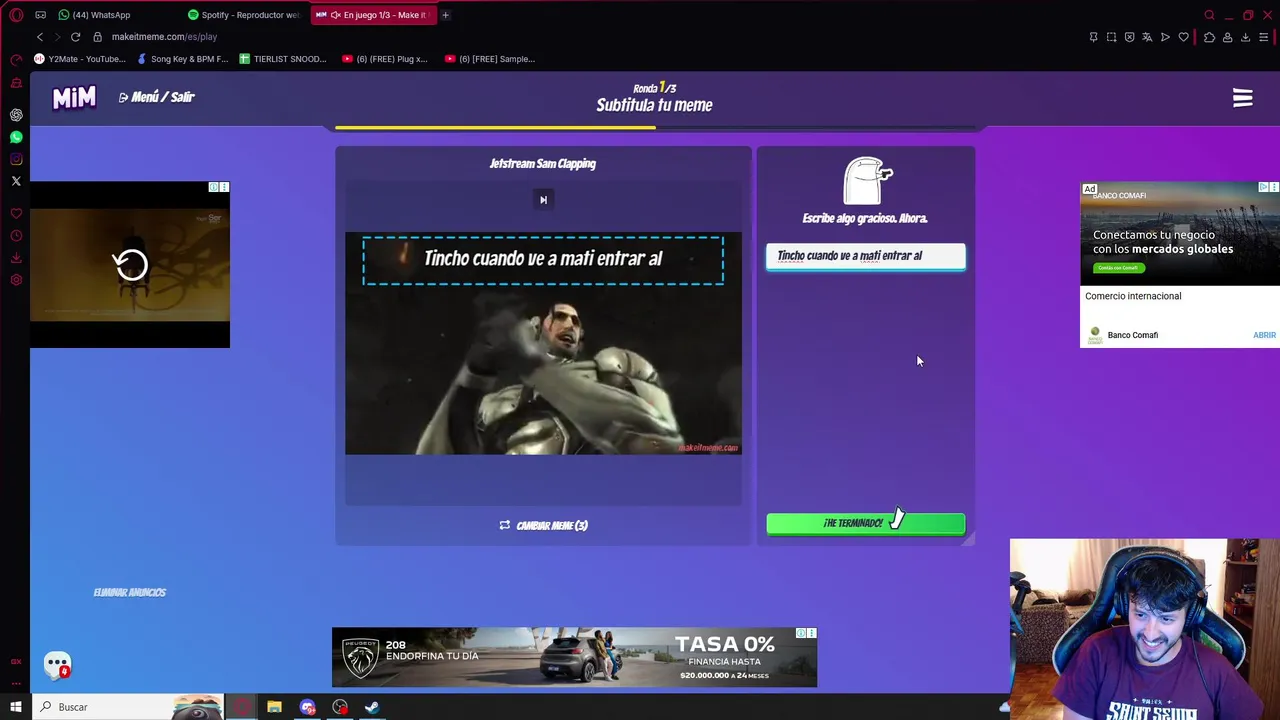1280x720 pixels.
Task: Open the sidebar settings gear icon
Action: point(16,280)
